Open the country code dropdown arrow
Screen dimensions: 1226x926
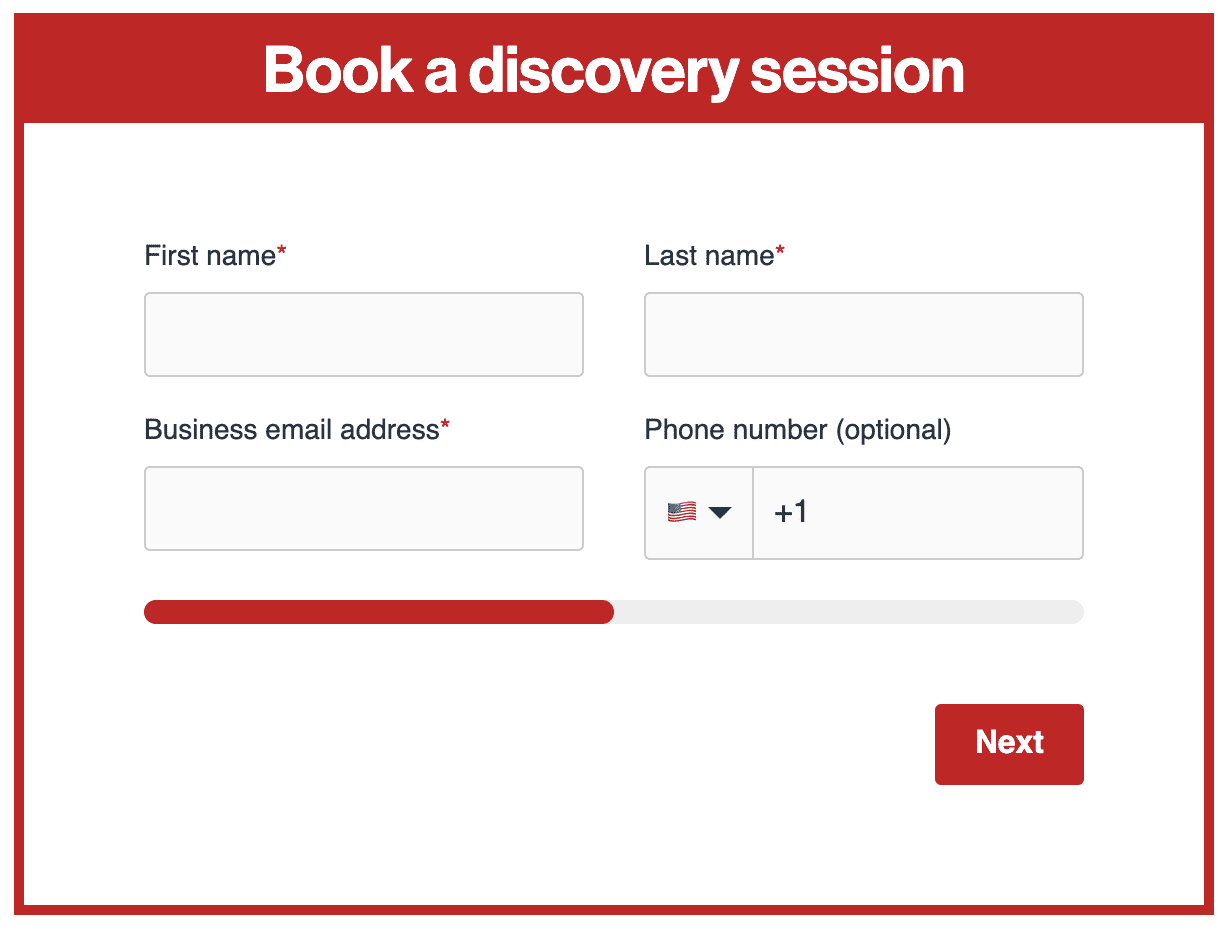click(x=720, y=513)
